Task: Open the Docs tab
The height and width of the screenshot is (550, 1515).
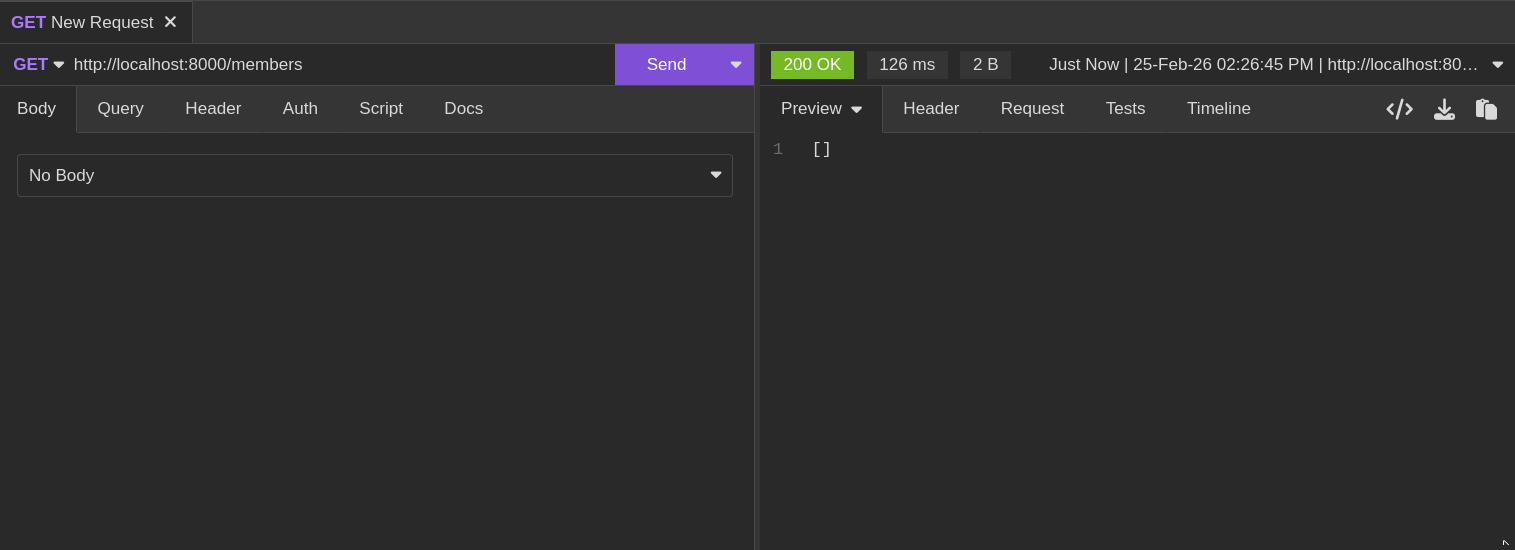Action: 463,109
